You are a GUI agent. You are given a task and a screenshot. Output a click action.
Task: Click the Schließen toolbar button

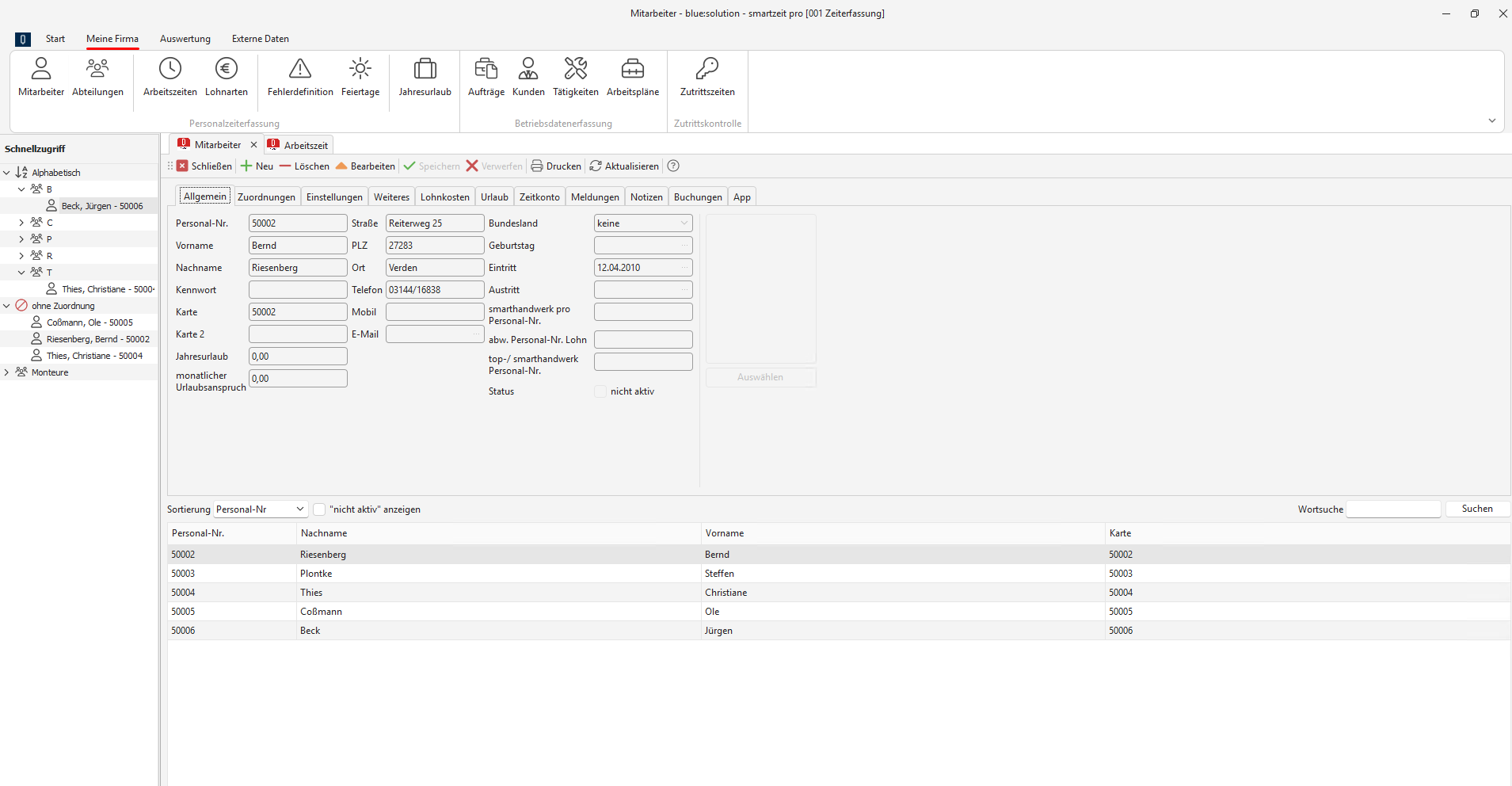click(x=204, y=166)
